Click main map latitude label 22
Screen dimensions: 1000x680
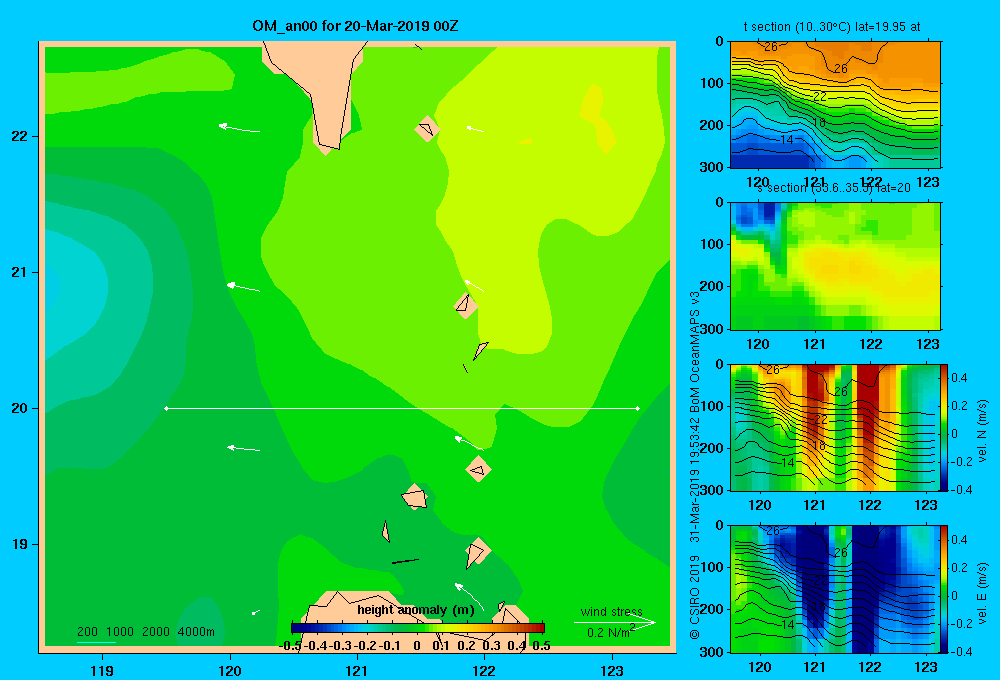pyautogui.click(x=19, y=137)
